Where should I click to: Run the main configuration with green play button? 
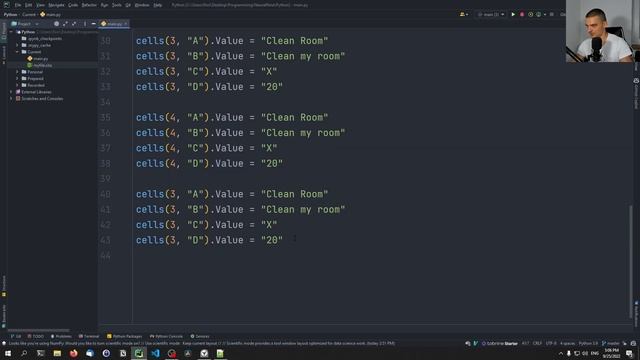click(x=513, y=14)
